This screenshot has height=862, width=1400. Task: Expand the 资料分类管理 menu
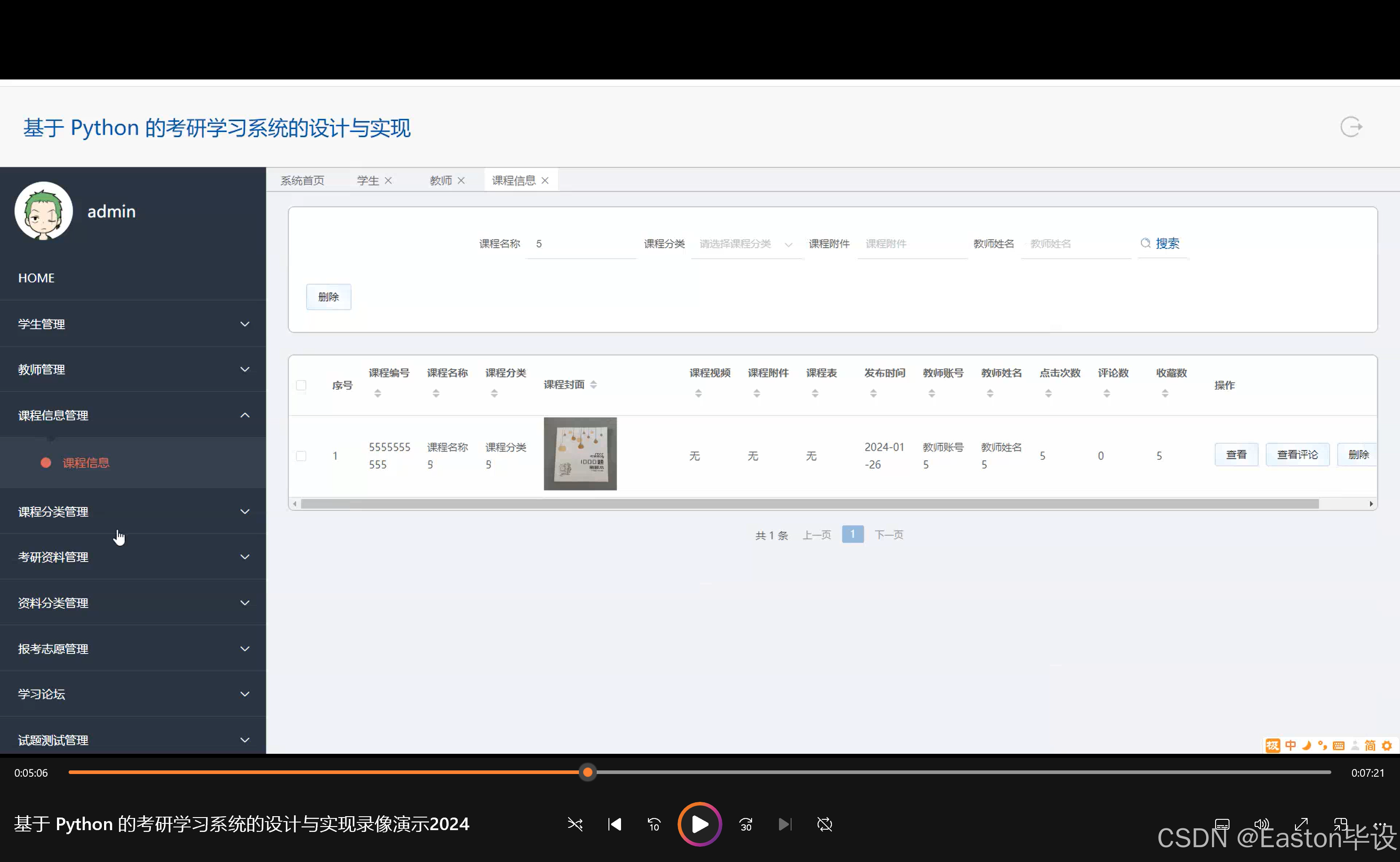coord(133,603)
